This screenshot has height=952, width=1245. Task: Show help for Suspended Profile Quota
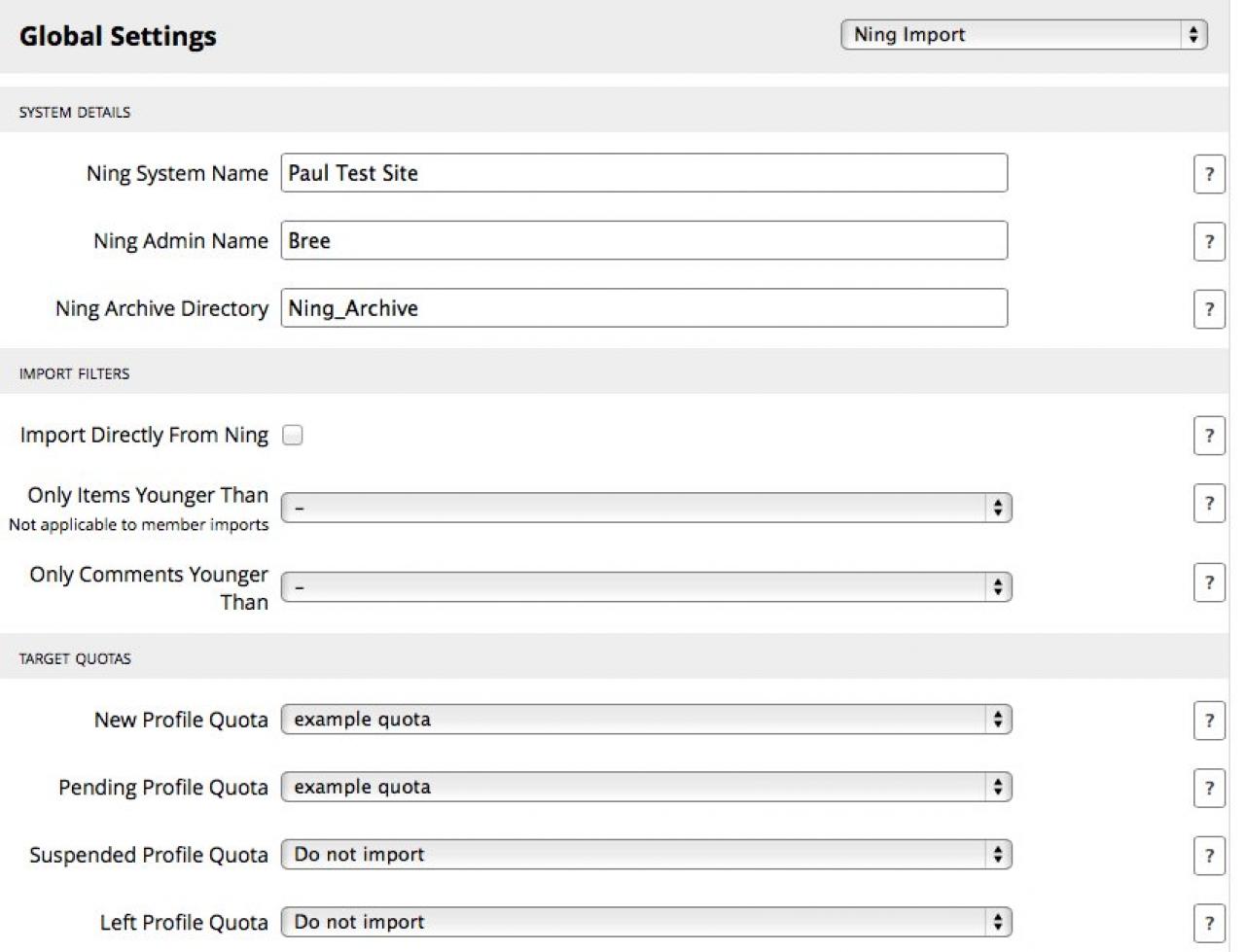(1208, 857)
